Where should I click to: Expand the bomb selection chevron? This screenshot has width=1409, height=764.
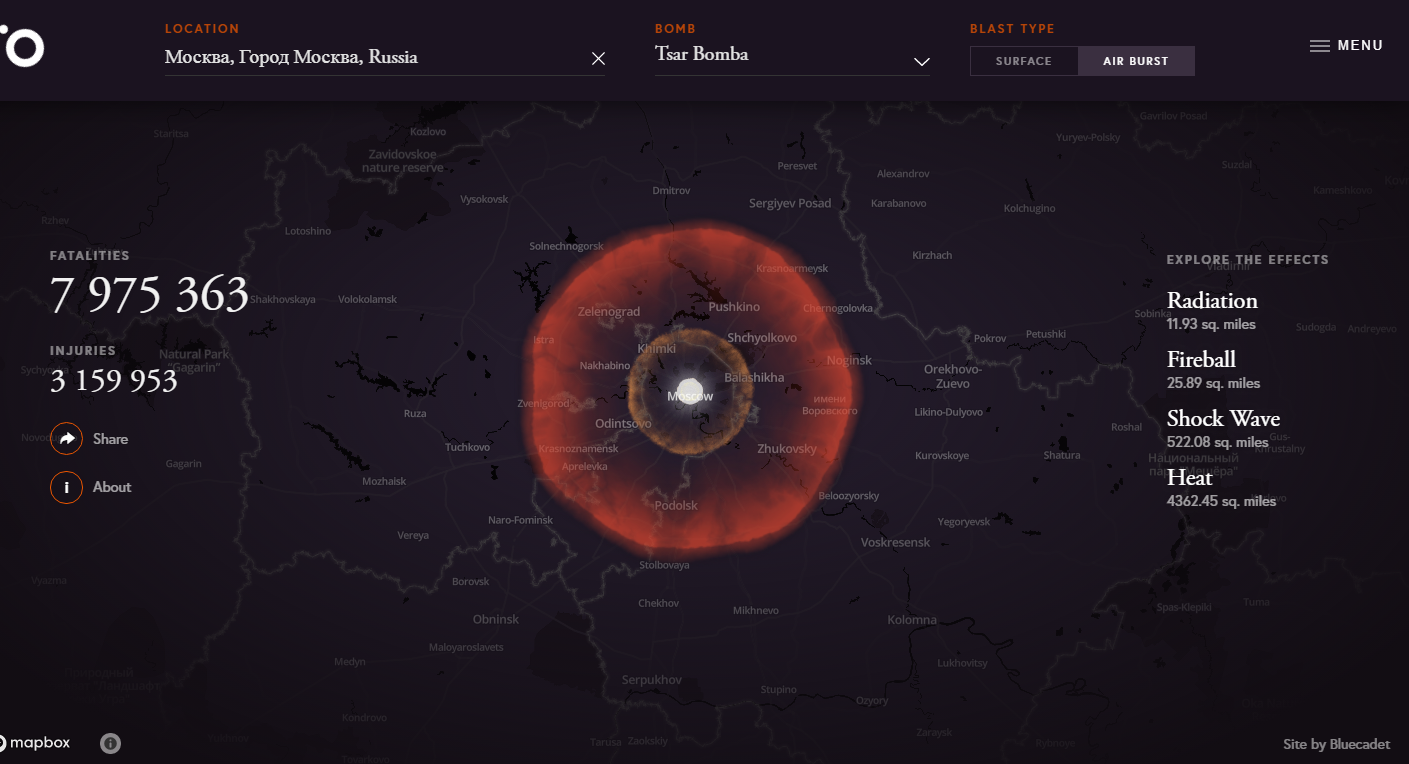(921, 62)
